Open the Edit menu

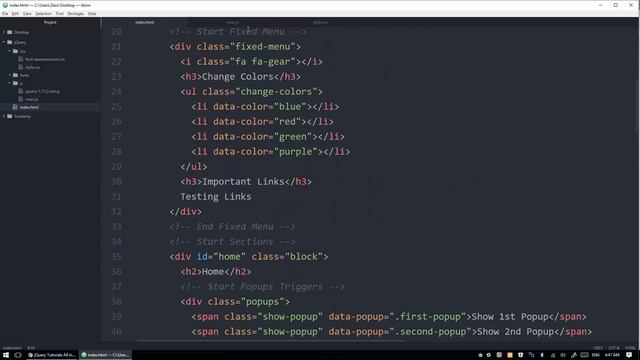pos(15,13)
